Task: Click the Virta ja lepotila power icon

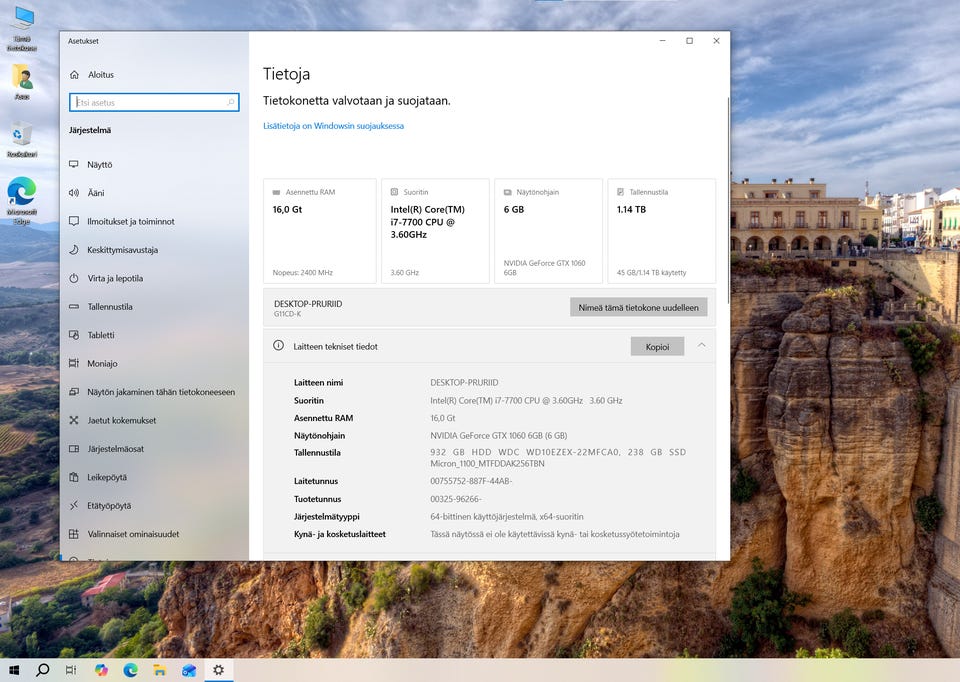Action: (74, 278)
